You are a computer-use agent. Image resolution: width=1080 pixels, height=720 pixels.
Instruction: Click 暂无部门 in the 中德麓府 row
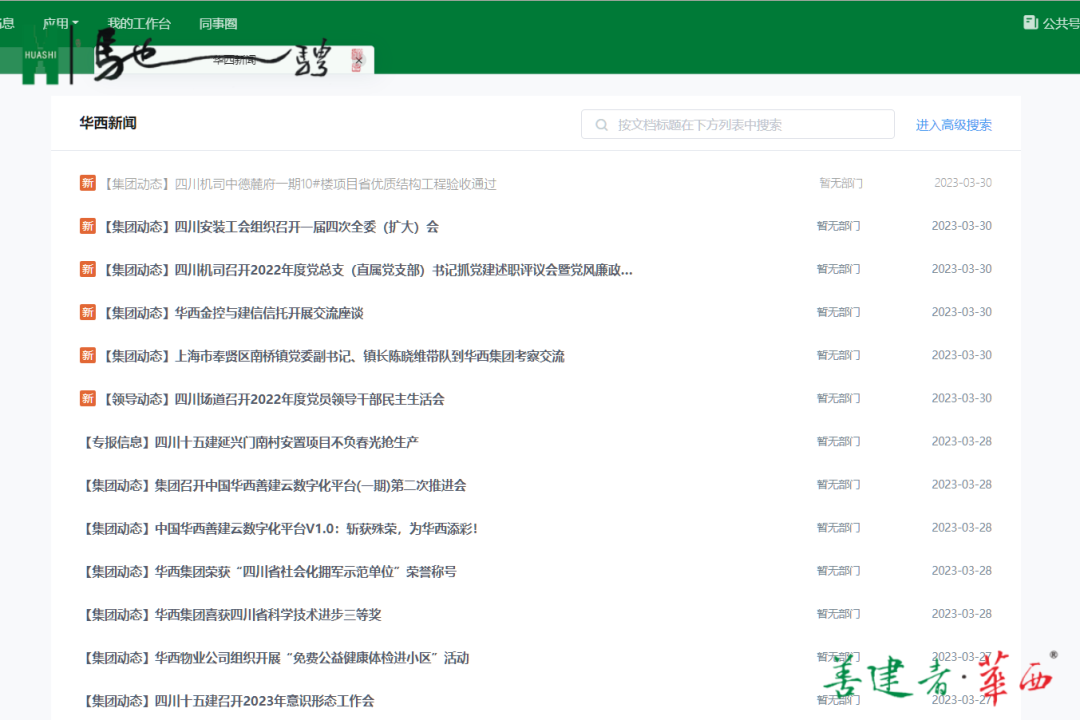[x=840, y=183]
